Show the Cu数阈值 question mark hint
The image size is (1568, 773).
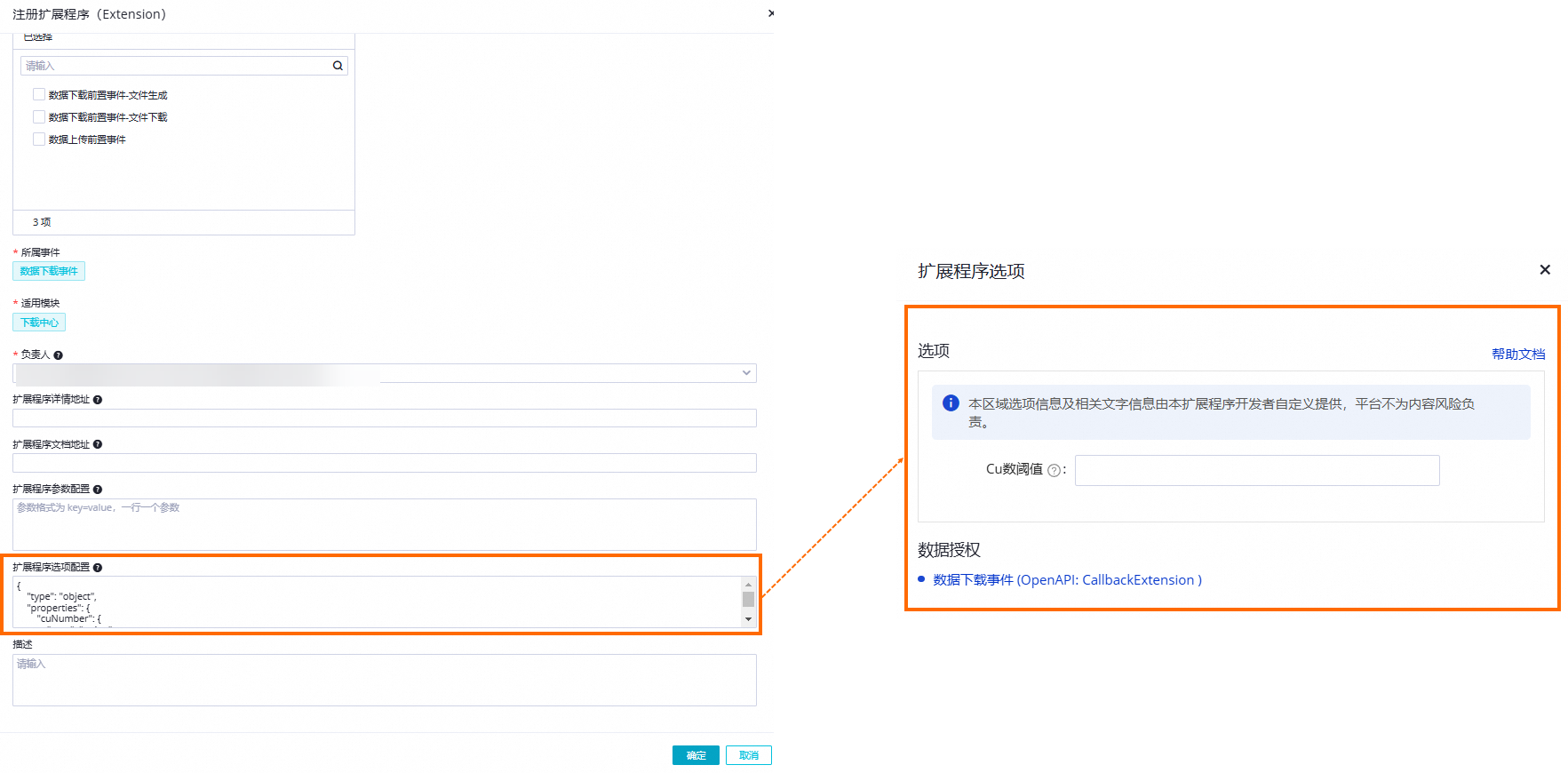[1054, 471]
